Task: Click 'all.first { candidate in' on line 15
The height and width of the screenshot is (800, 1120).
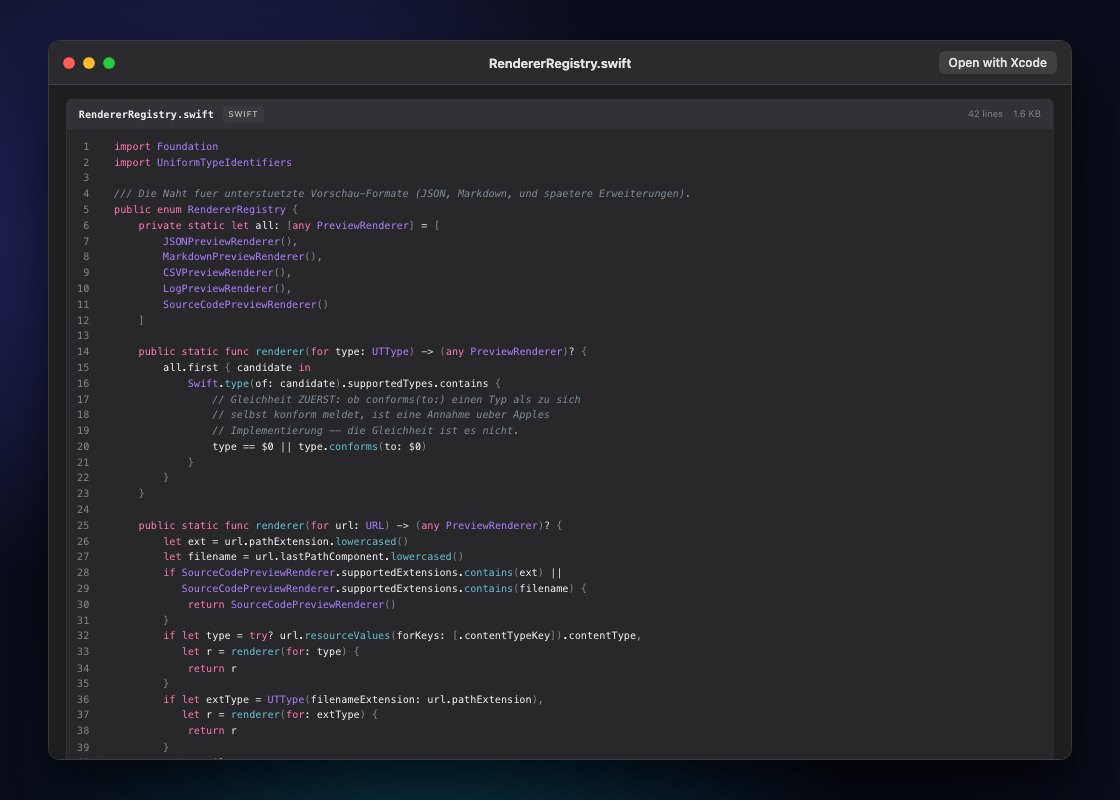Action: [236, 367]
